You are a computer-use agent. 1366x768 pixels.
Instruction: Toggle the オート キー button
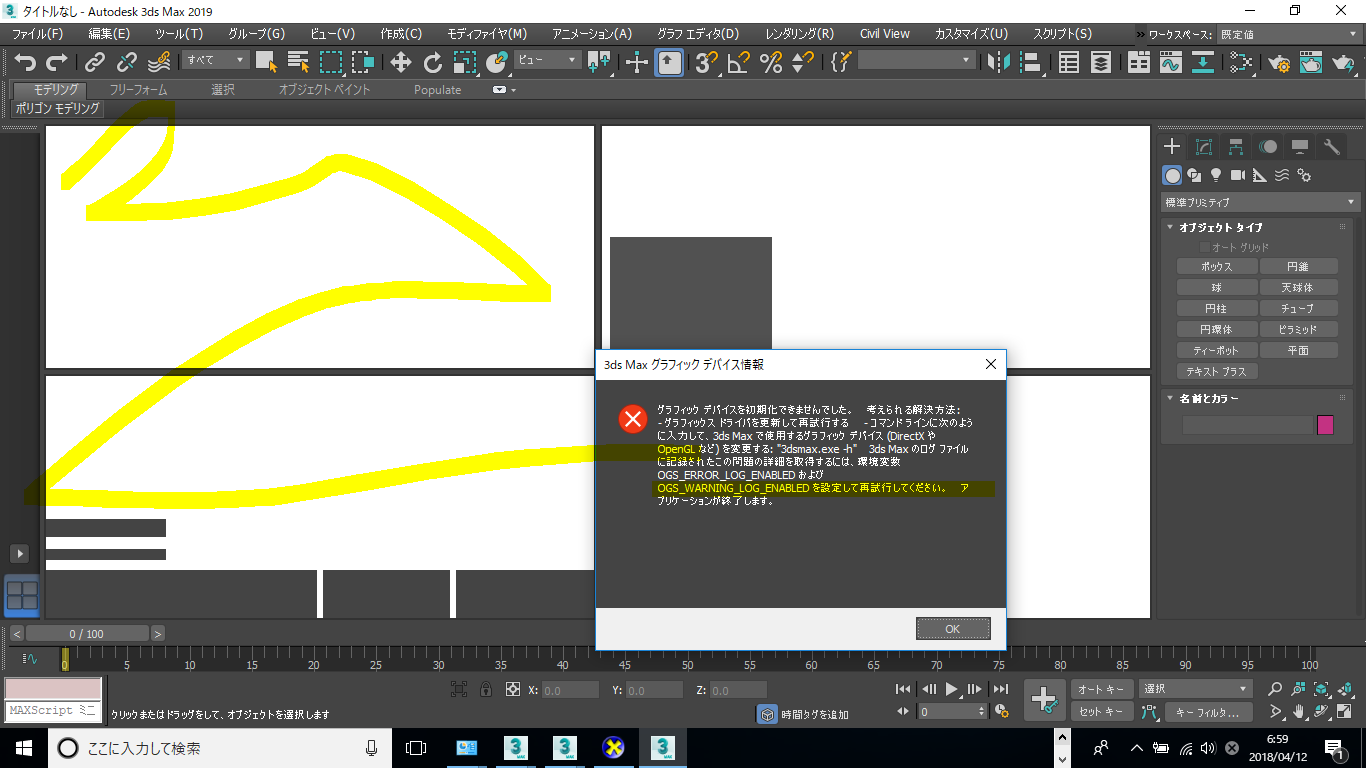[x=1102, y=689]
